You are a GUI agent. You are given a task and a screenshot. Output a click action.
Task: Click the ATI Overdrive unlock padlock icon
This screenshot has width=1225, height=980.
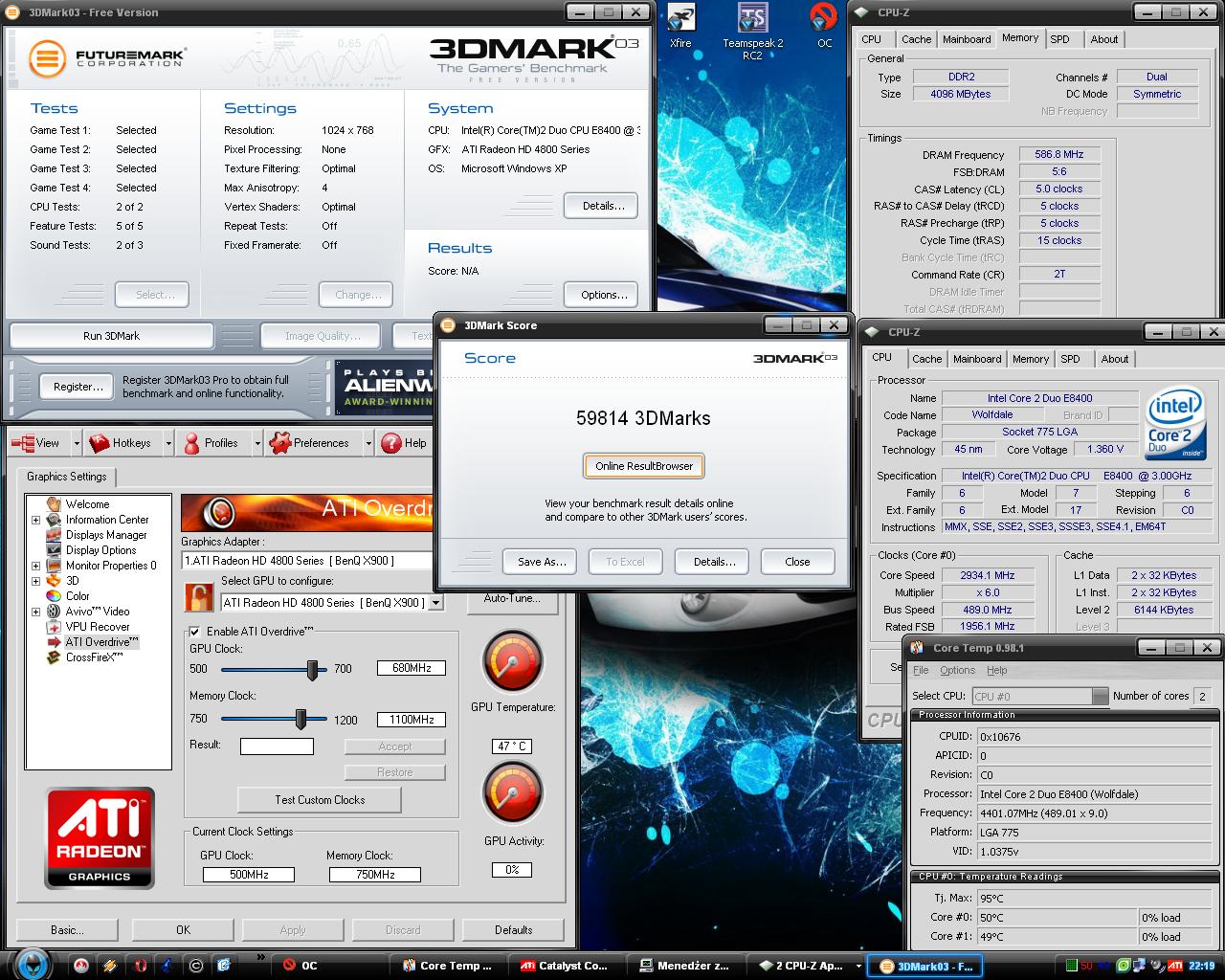pos(199,598)
